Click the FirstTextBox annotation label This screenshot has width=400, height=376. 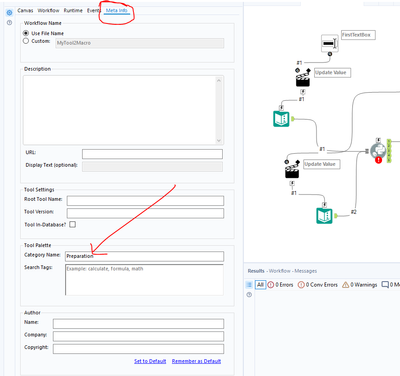point(358,35)
